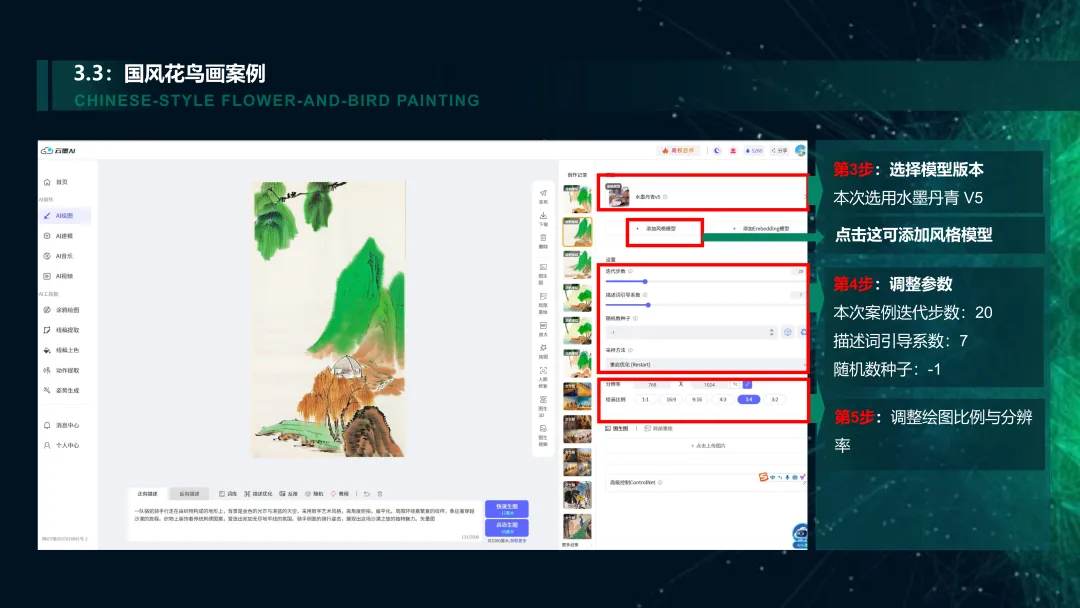Click the 快速生图 button

(x=506, y=509)
